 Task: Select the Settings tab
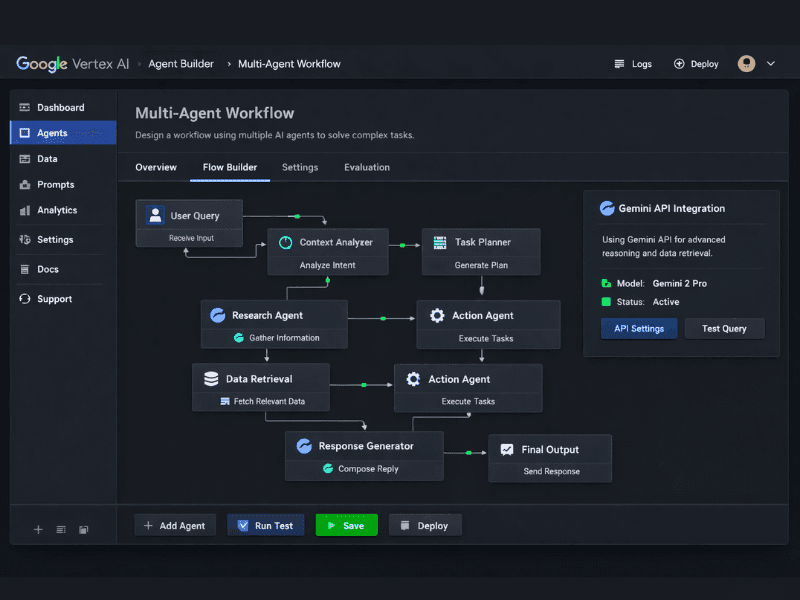pos(300,167)
